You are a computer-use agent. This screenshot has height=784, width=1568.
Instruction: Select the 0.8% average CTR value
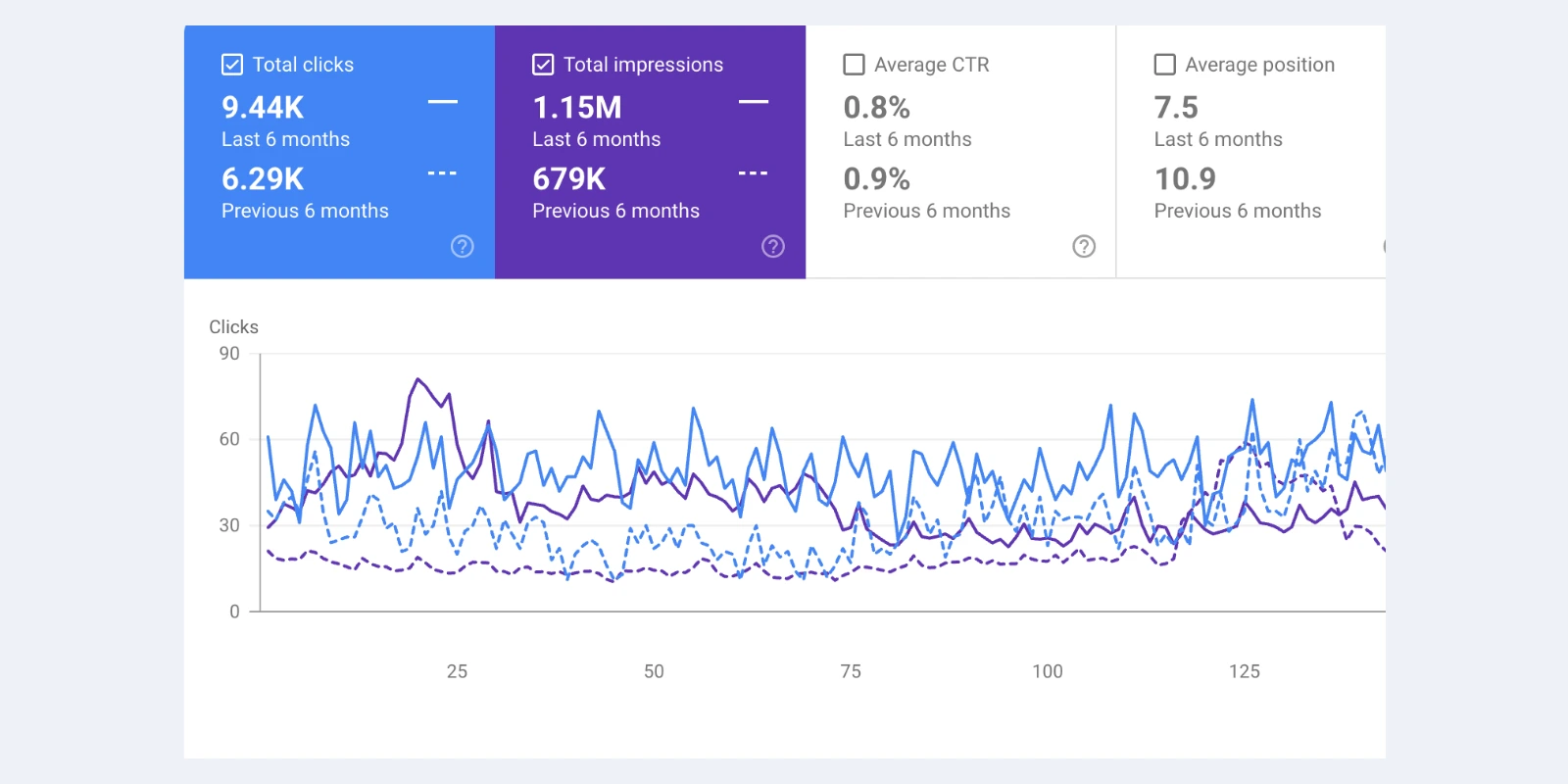coord(877,107)
